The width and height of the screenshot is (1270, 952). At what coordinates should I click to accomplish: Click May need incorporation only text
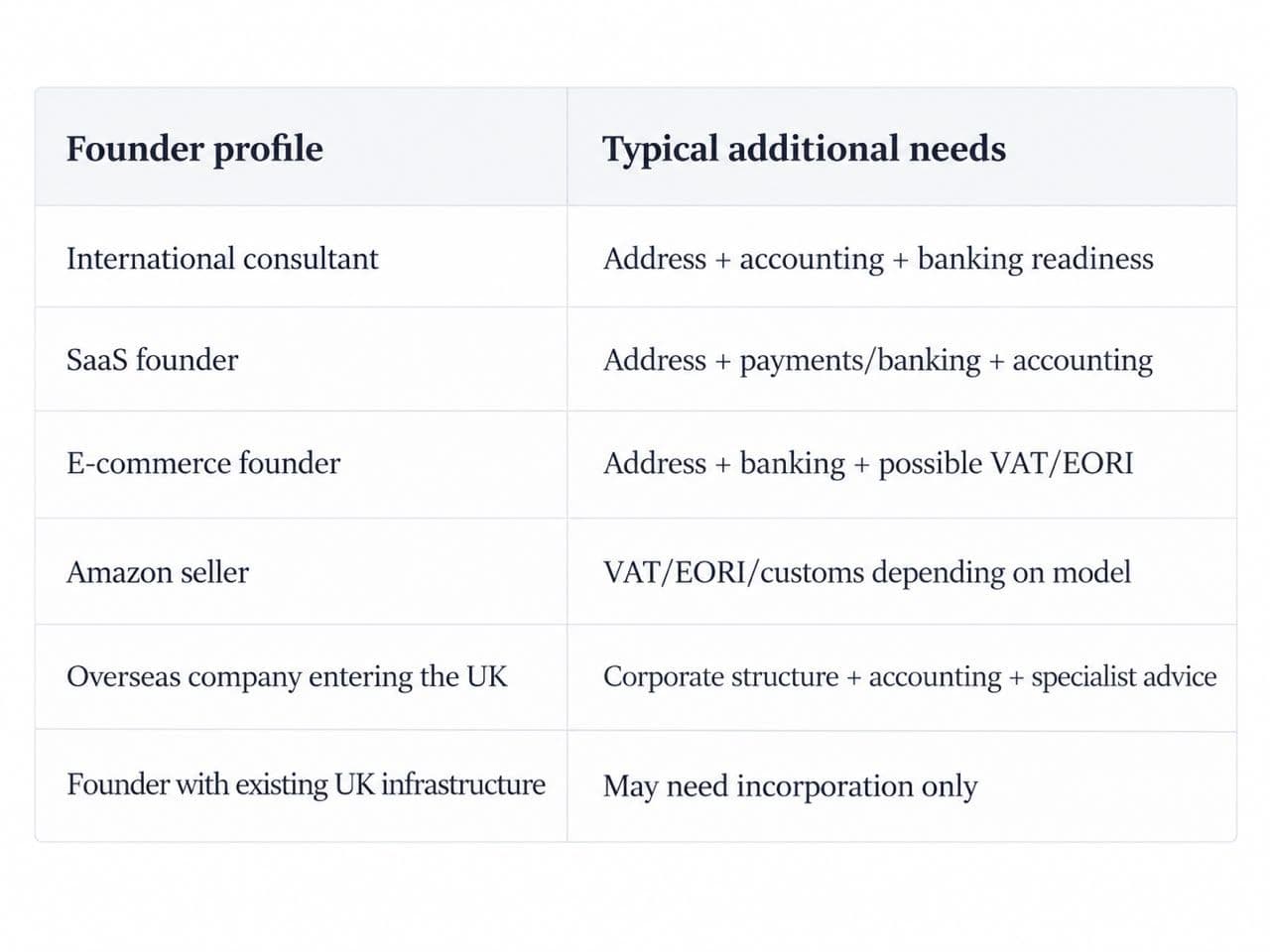pyautogui.click(x=790, y=786)
